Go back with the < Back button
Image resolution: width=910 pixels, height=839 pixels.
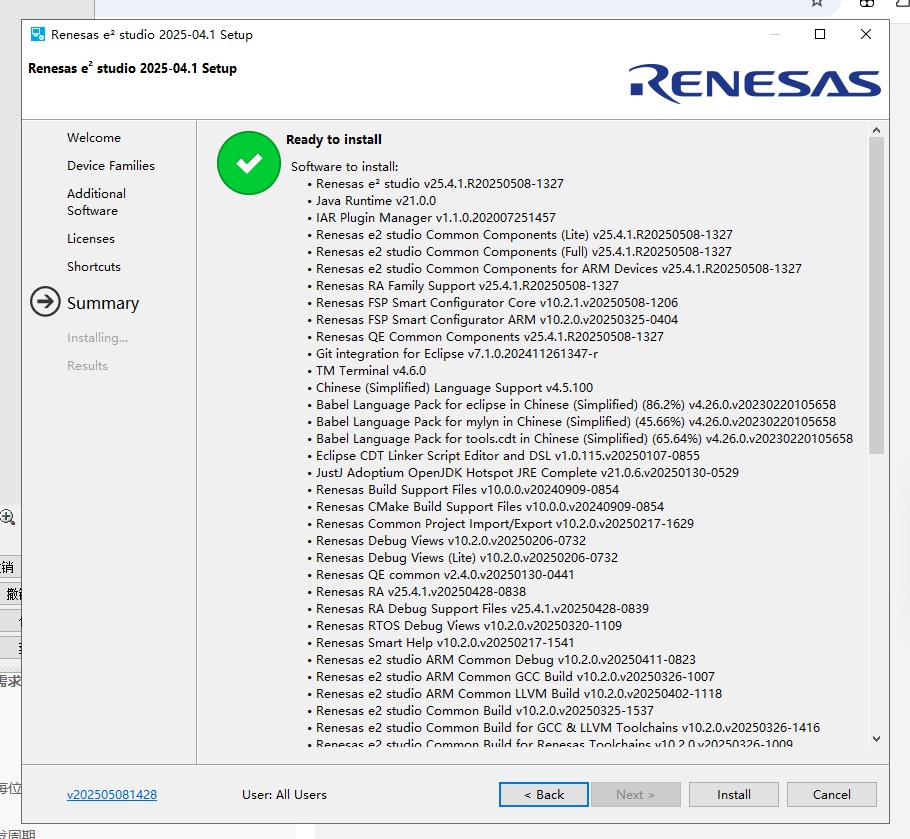(544, 794)
